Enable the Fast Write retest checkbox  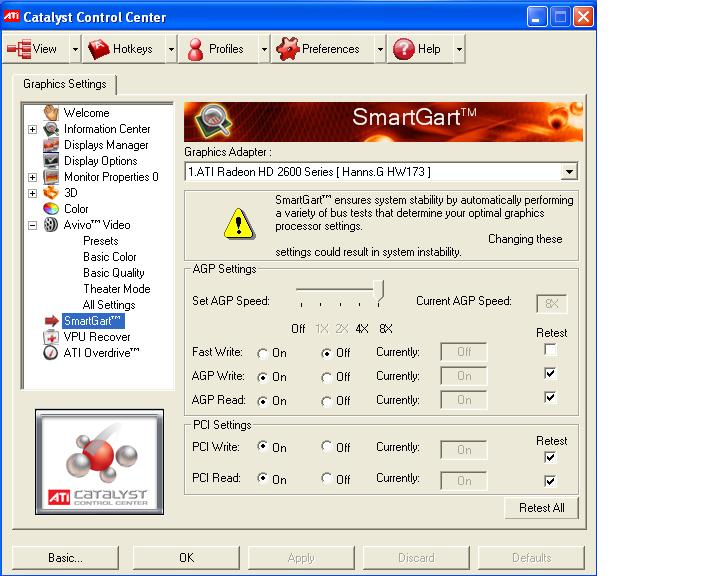[x=550, y=350]
